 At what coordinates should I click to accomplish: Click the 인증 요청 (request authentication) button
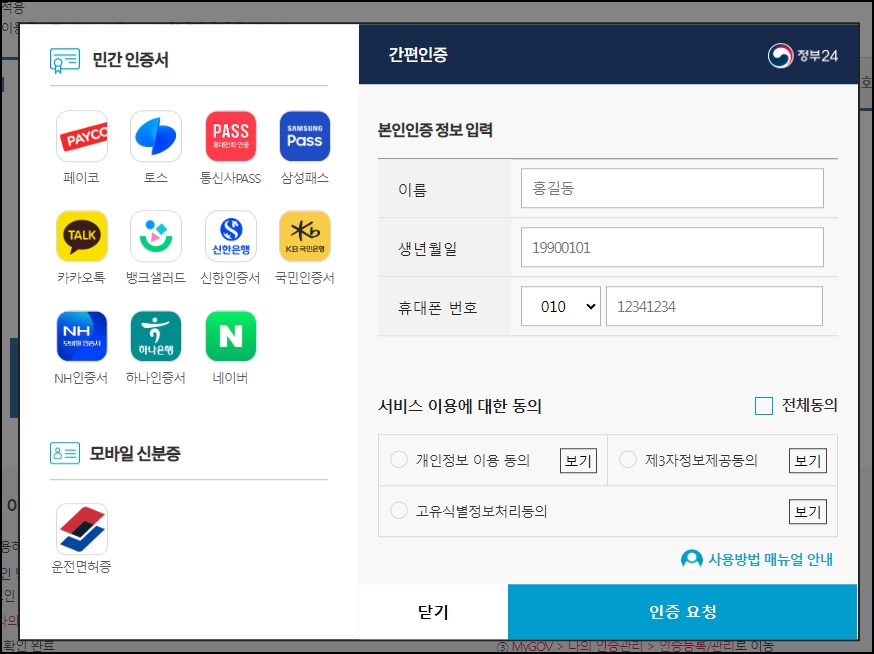tap(682, 612)
